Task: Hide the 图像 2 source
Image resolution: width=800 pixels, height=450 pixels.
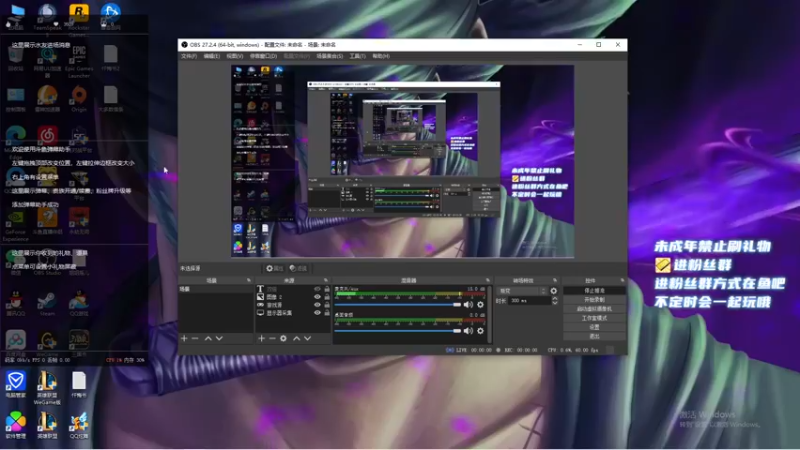Action: 317,297
